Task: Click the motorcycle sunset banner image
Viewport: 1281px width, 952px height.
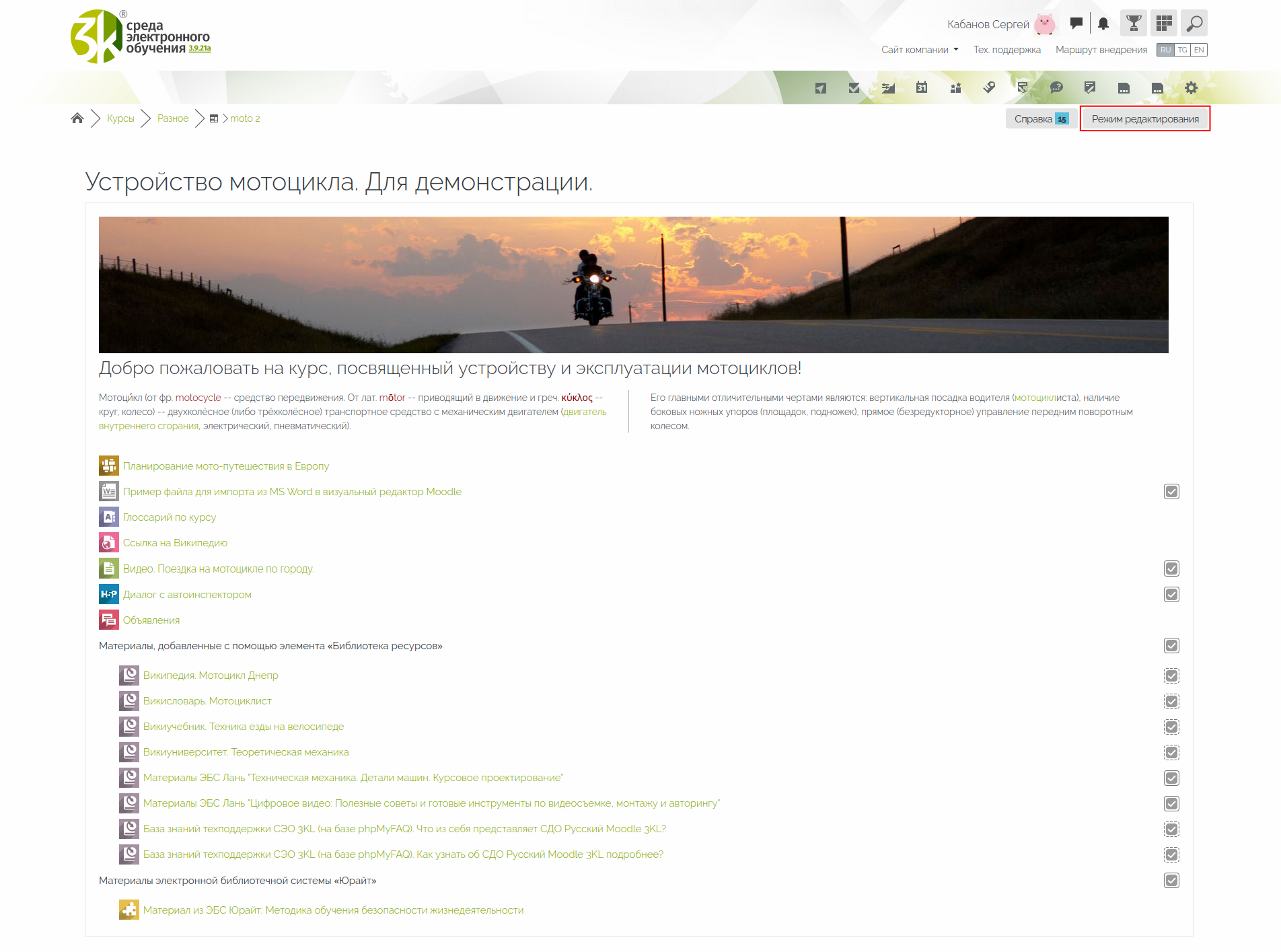Action: (x=634, y=285)
